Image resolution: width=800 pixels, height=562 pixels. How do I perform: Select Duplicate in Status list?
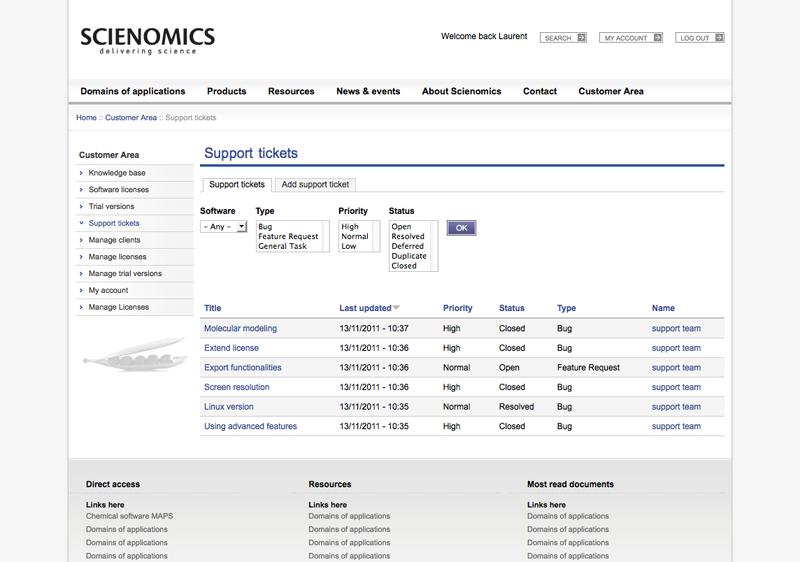tap(409, 256)
